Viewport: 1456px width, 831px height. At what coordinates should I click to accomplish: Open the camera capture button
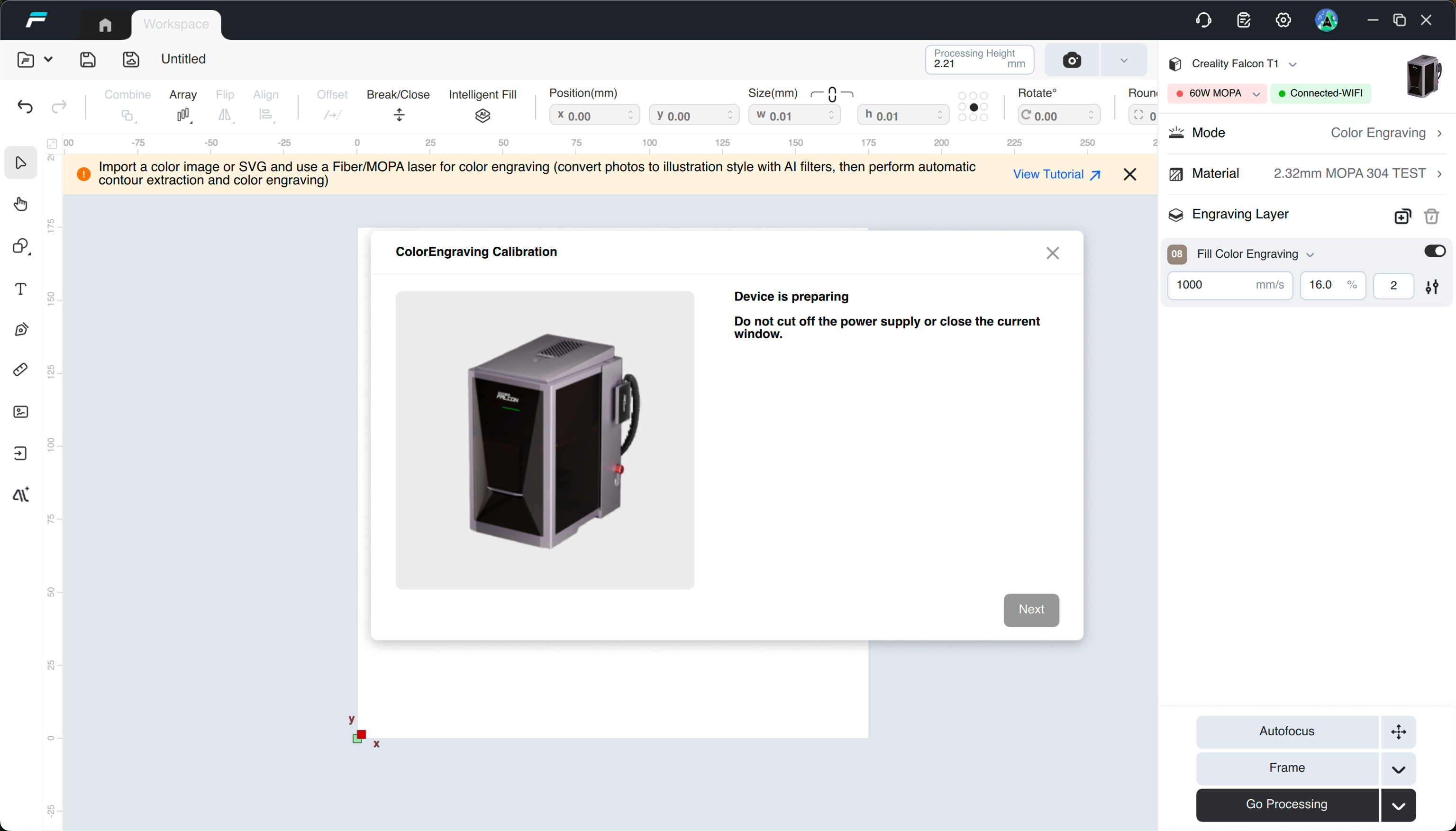[1072, 60]
